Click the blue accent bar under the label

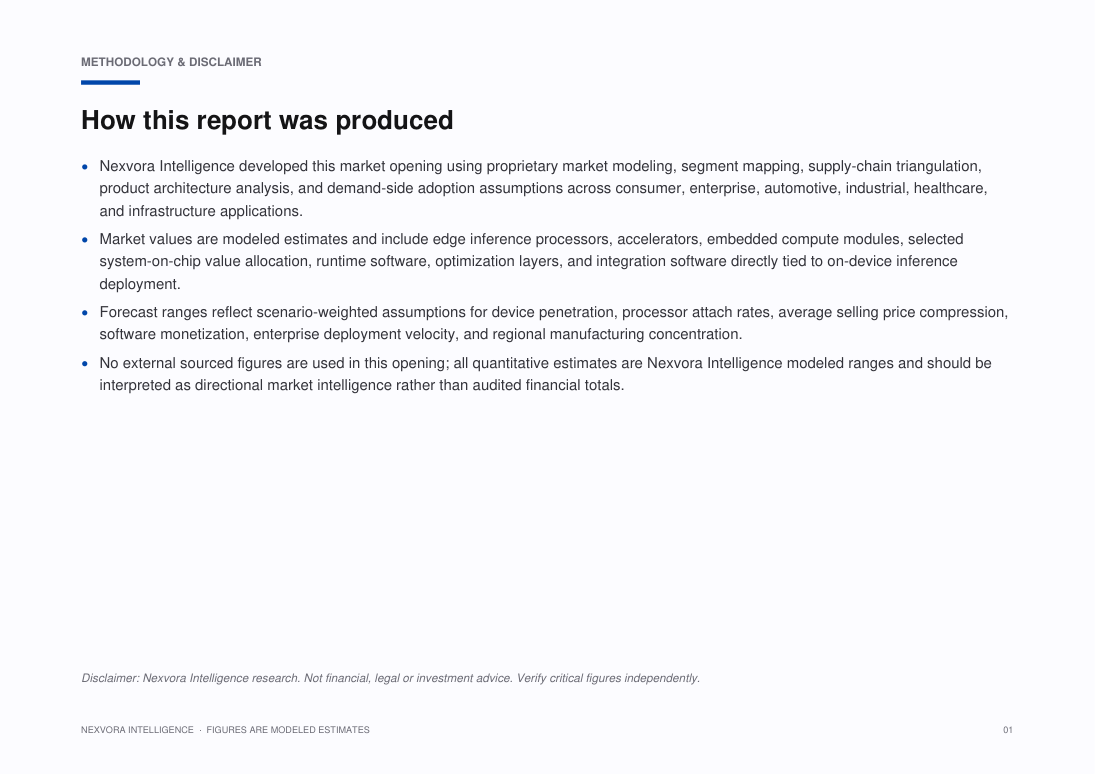110,82
